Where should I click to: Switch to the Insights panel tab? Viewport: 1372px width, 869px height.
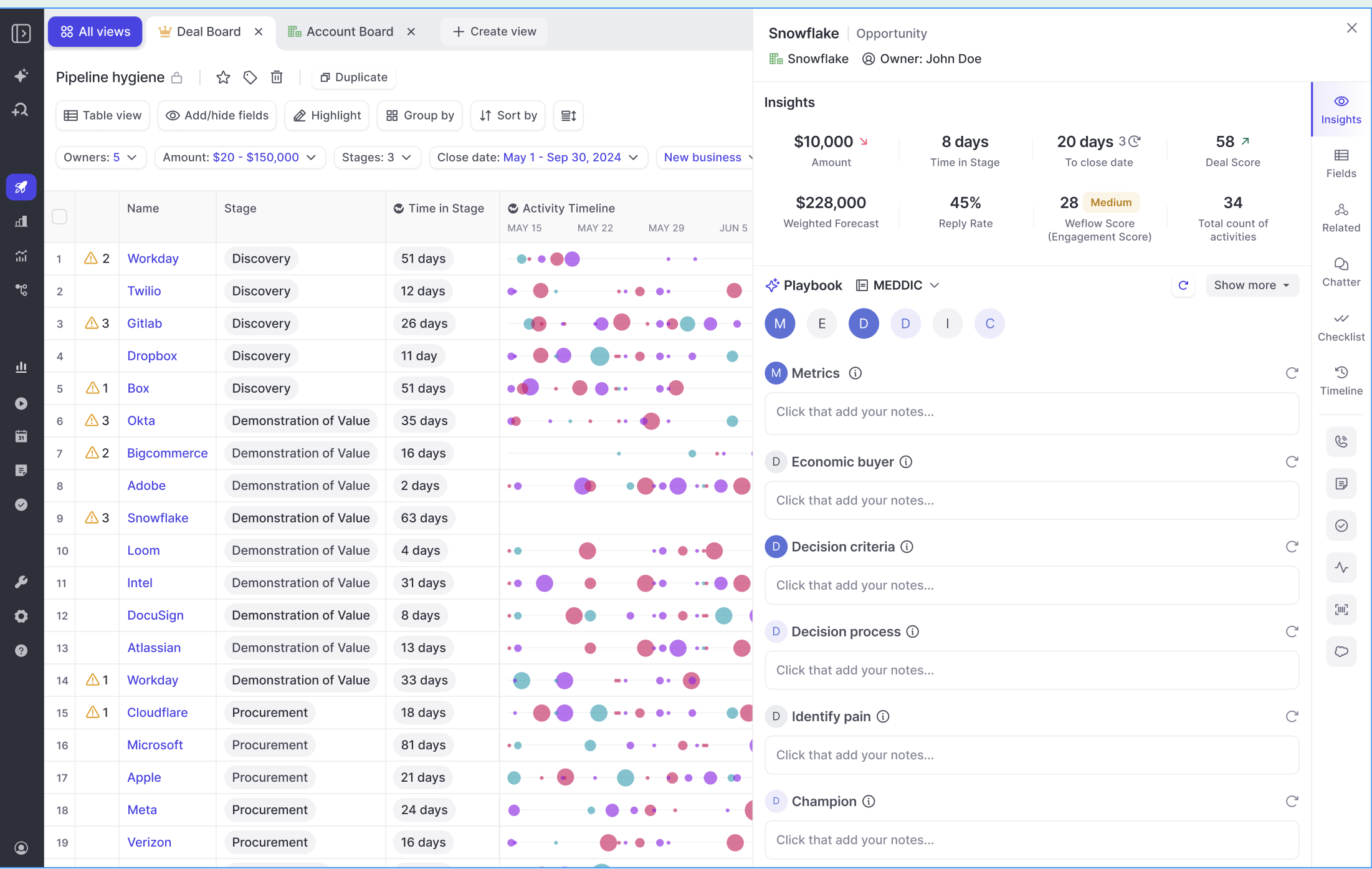click(1341, 110)
